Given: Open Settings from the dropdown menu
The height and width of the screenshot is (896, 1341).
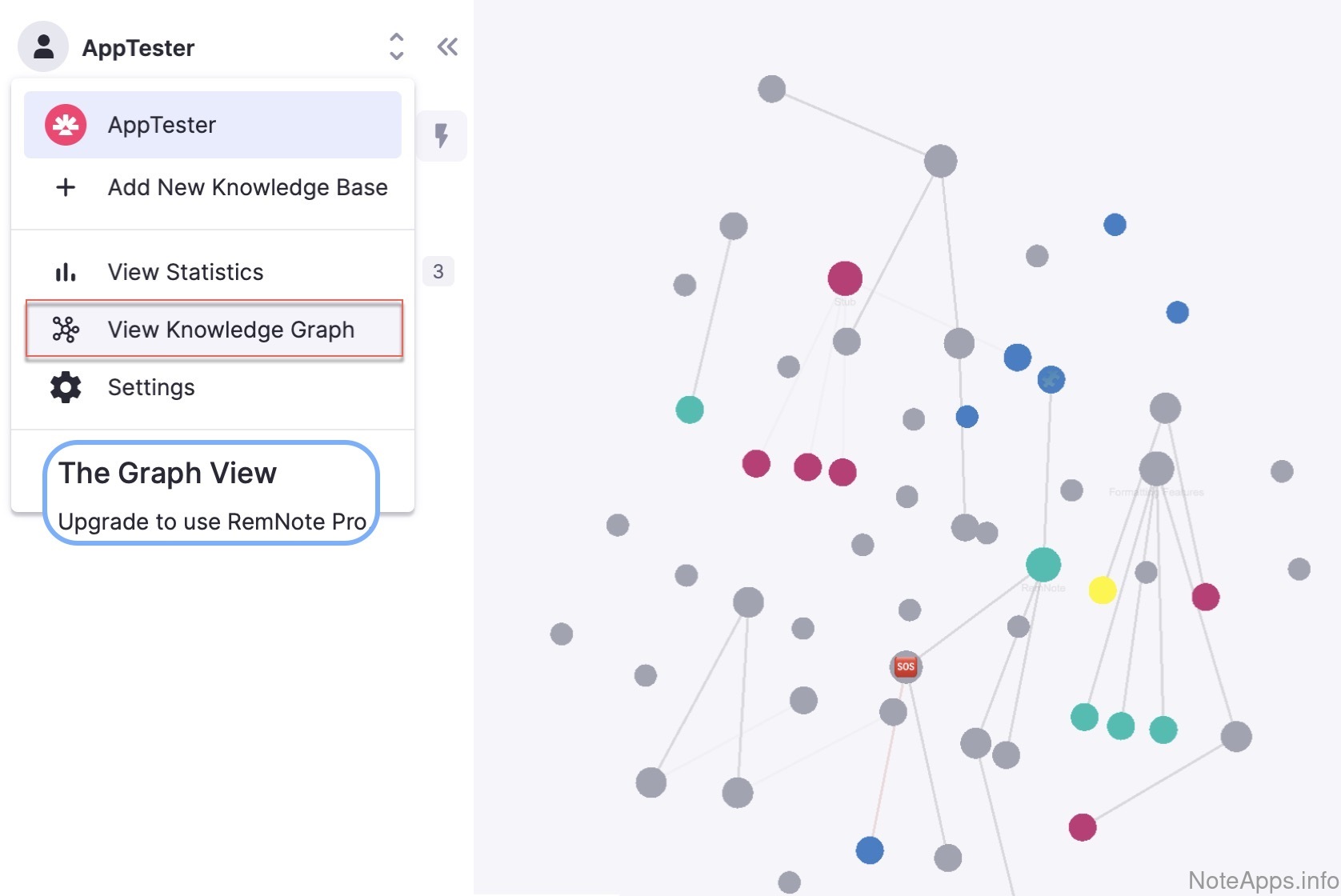Looking at the screenshot, I should pyautogui.click(x=151, y=387).
